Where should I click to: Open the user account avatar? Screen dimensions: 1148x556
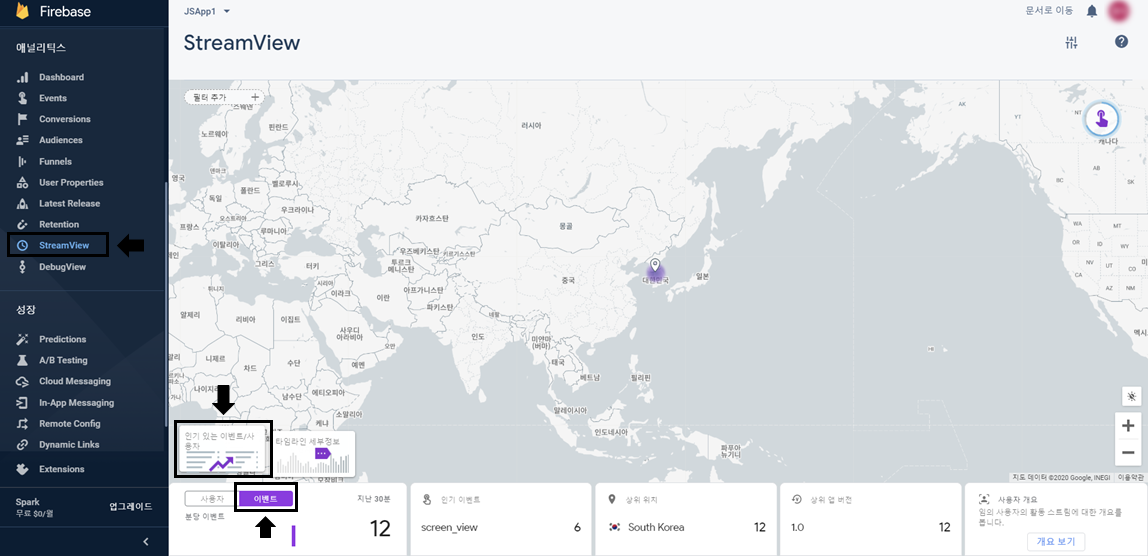(1119, 11)
